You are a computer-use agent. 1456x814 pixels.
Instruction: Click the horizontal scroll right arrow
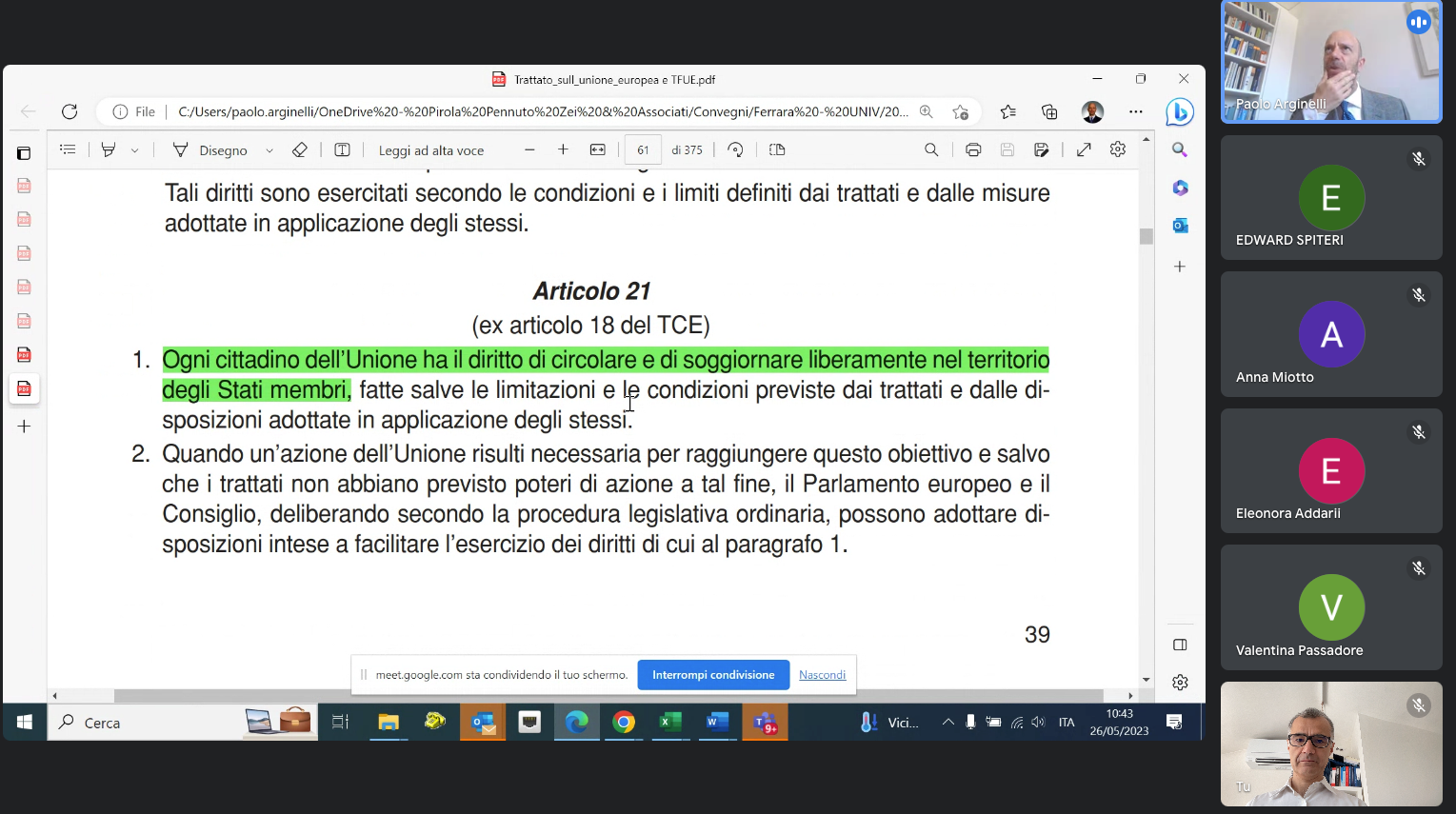(1130, 696)
